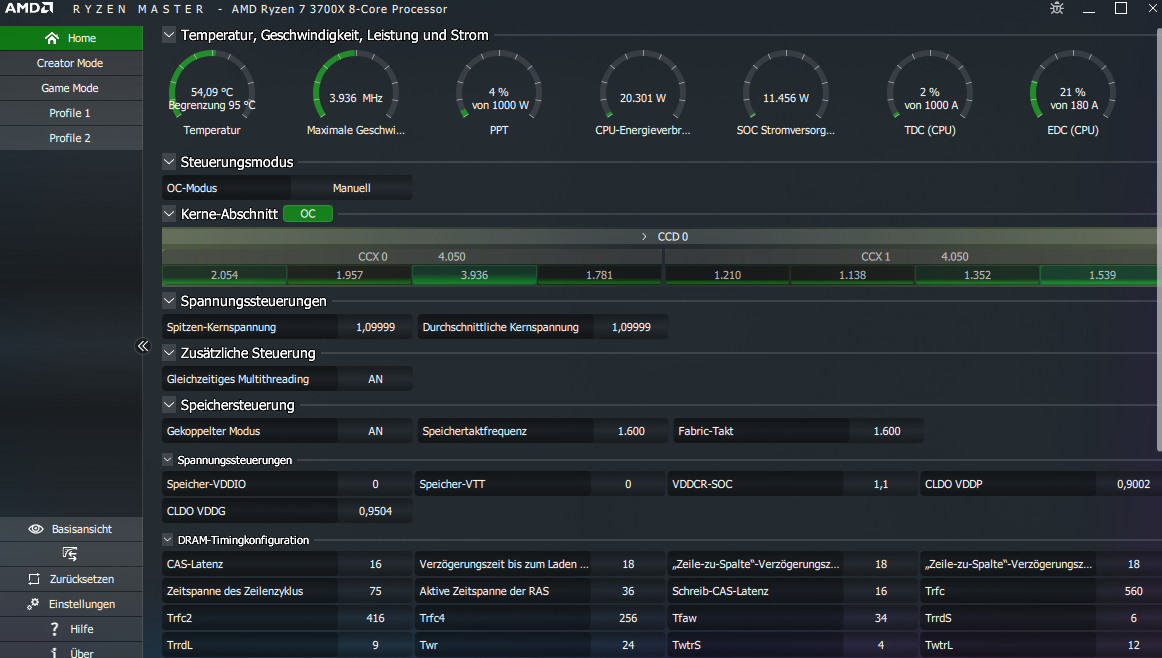
Task: Click the vertical scrollbar on right edge
Action: pyautogui.click(x=1159, y=241)
